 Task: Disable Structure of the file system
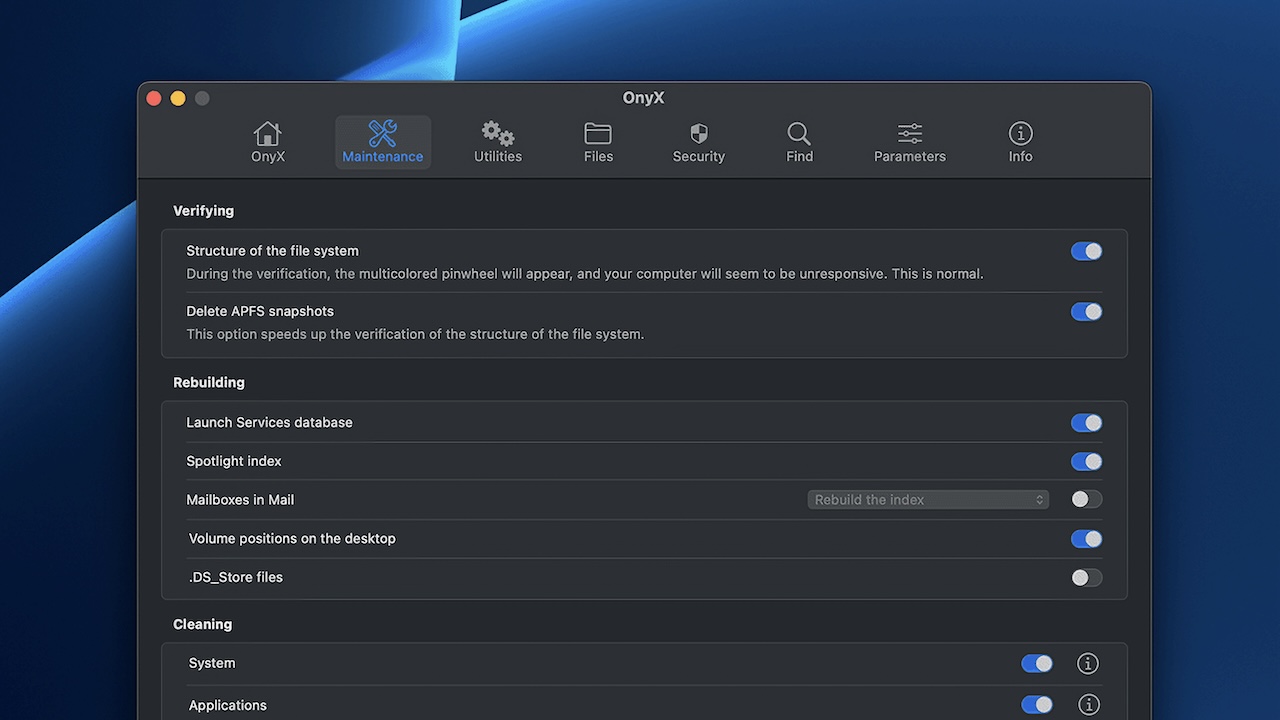point(1086,251)
